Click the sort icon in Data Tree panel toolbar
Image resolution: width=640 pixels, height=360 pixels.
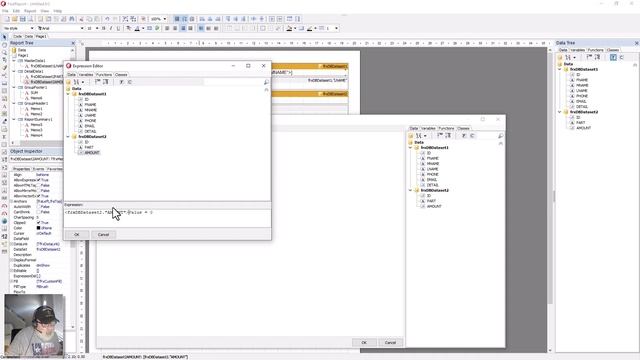pos(568,58)
